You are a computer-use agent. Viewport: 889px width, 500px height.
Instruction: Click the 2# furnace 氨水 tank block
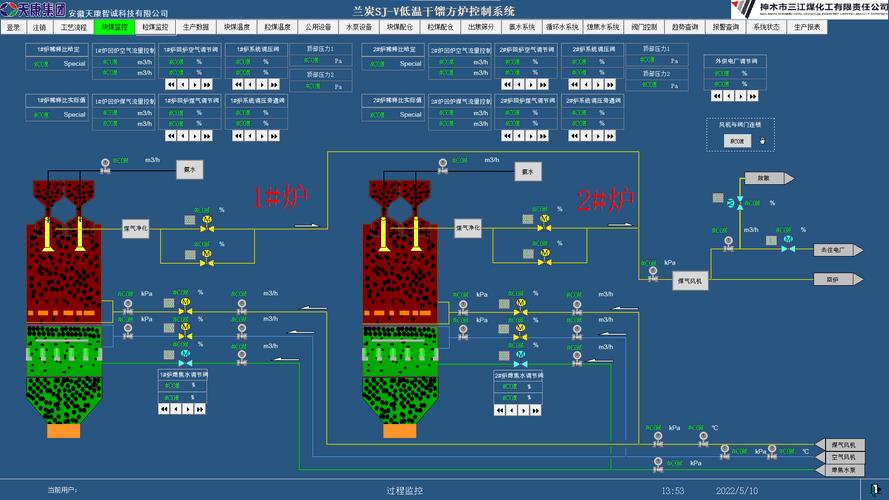526,171
